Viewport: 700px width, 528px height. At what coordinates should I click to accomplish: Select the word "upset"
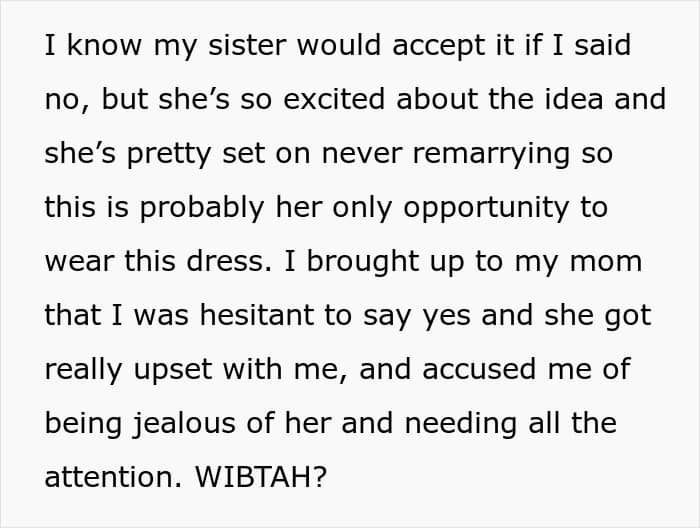173,372
